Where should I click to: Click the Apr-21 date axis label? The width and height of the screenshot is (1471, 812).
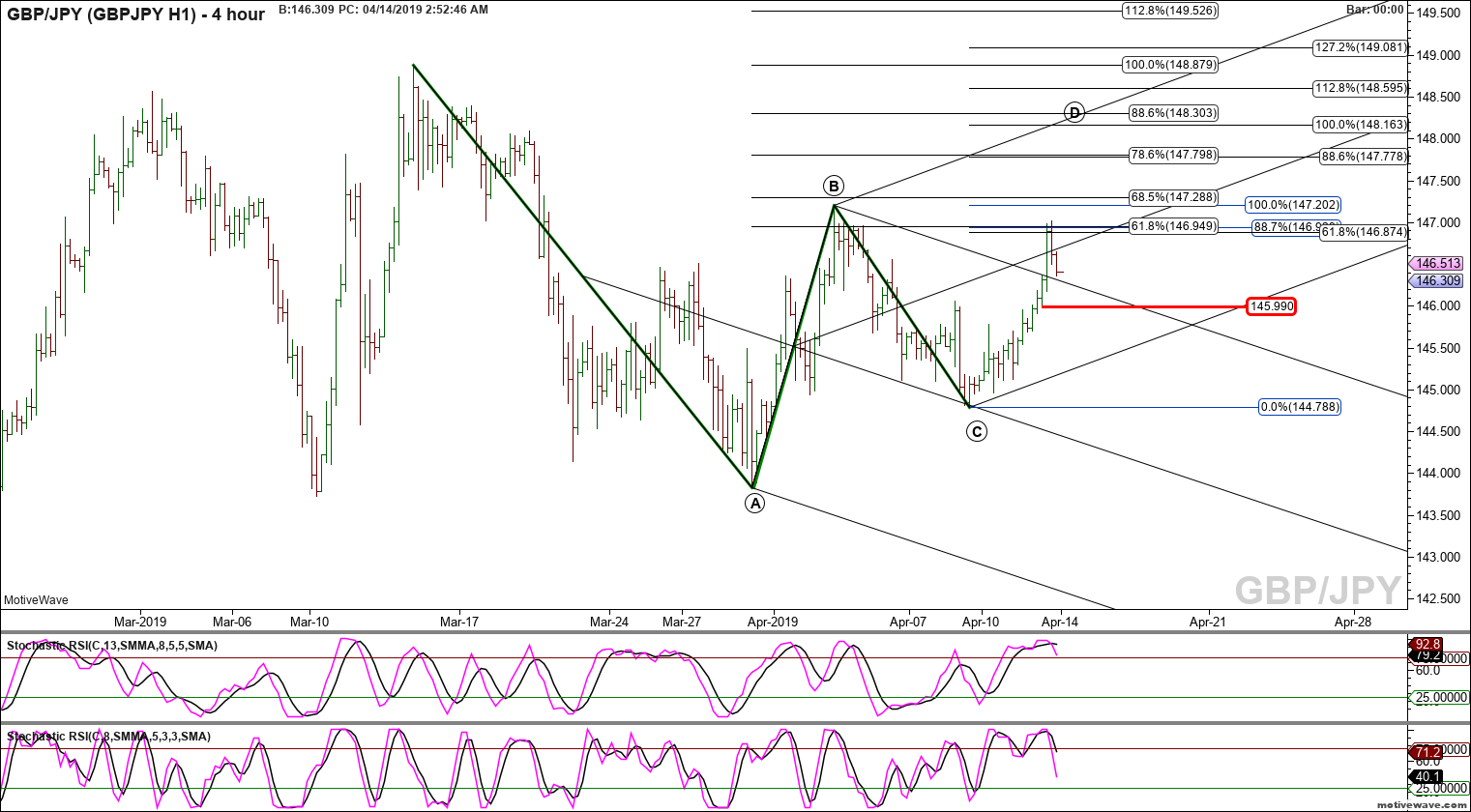coord(1207,622)
